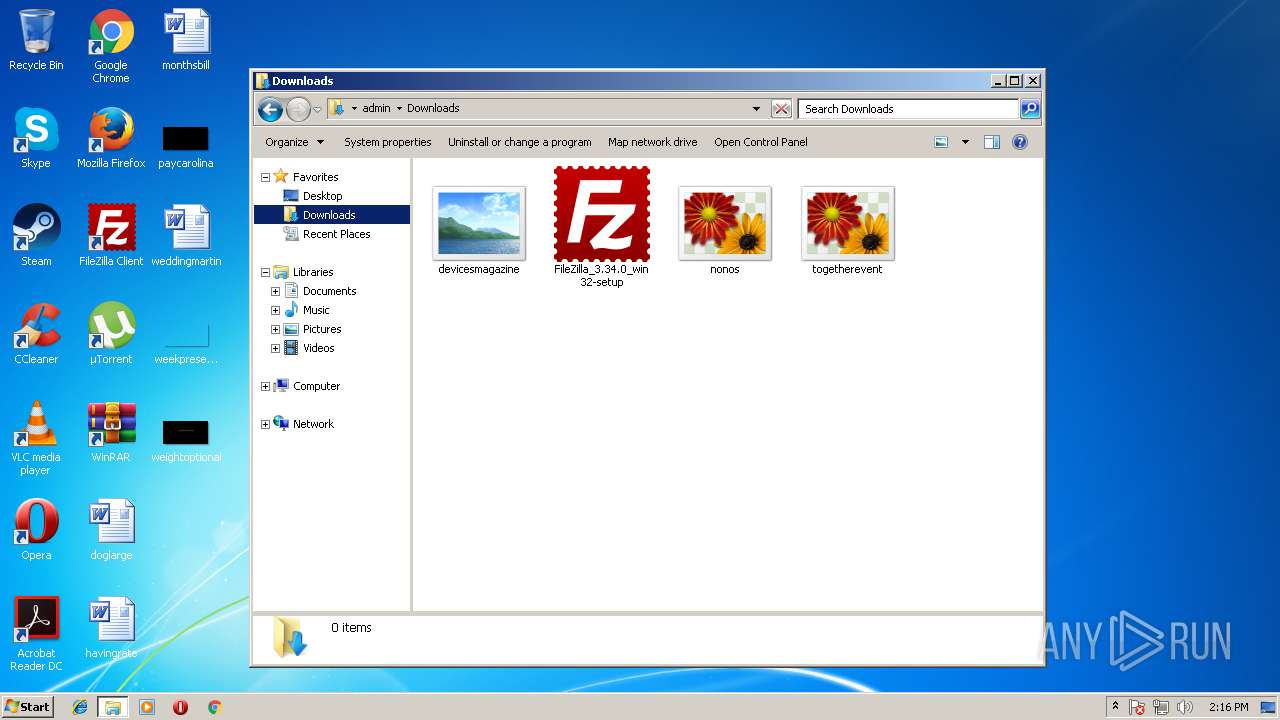Open Mozilla Firefox desktop shortcut
The height and width of the screenshot is (720, 1280).
[111, 138]
